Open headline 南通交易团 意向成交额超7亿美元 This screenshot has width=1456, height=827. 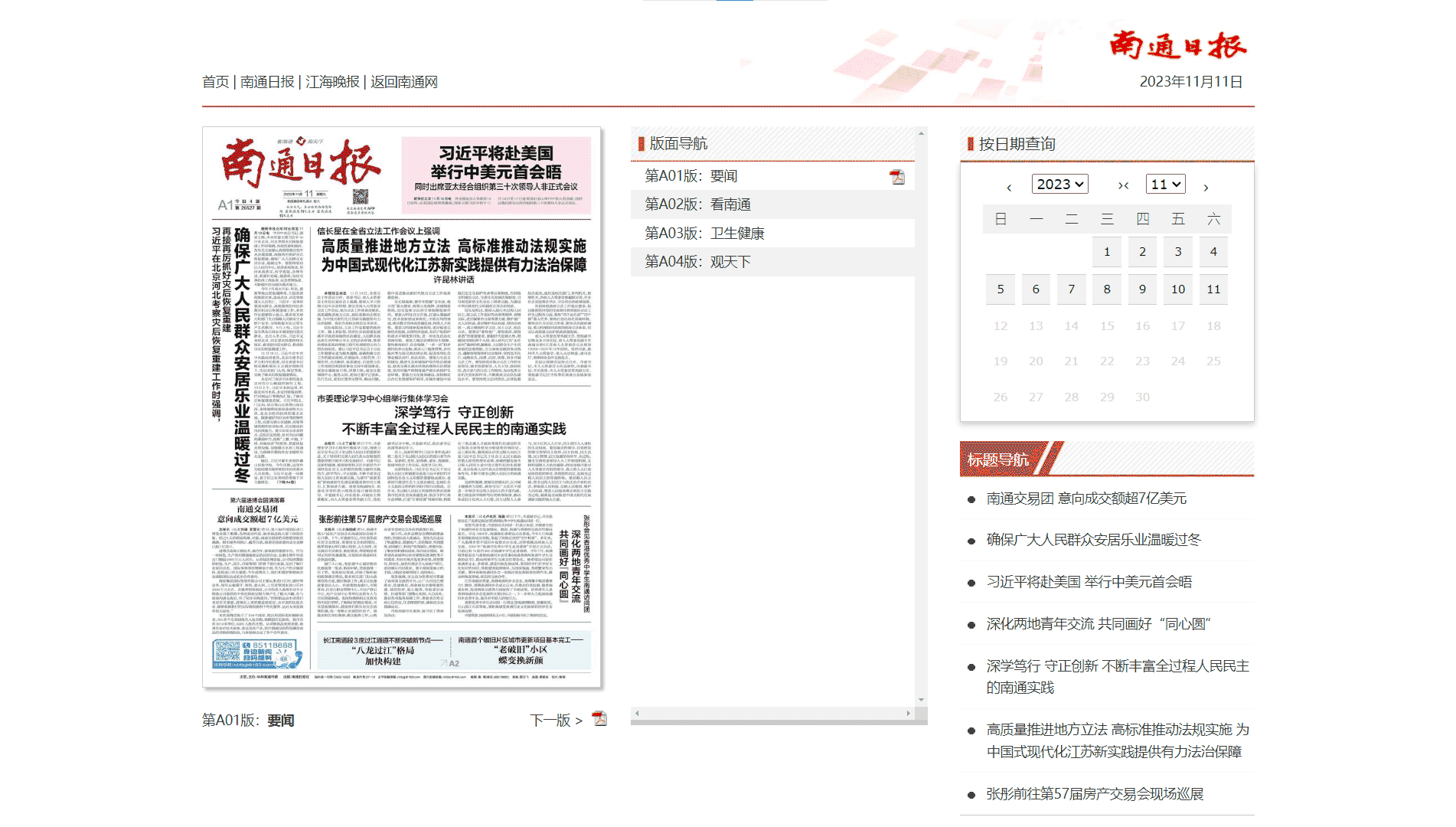click(x=1086, y=498)
